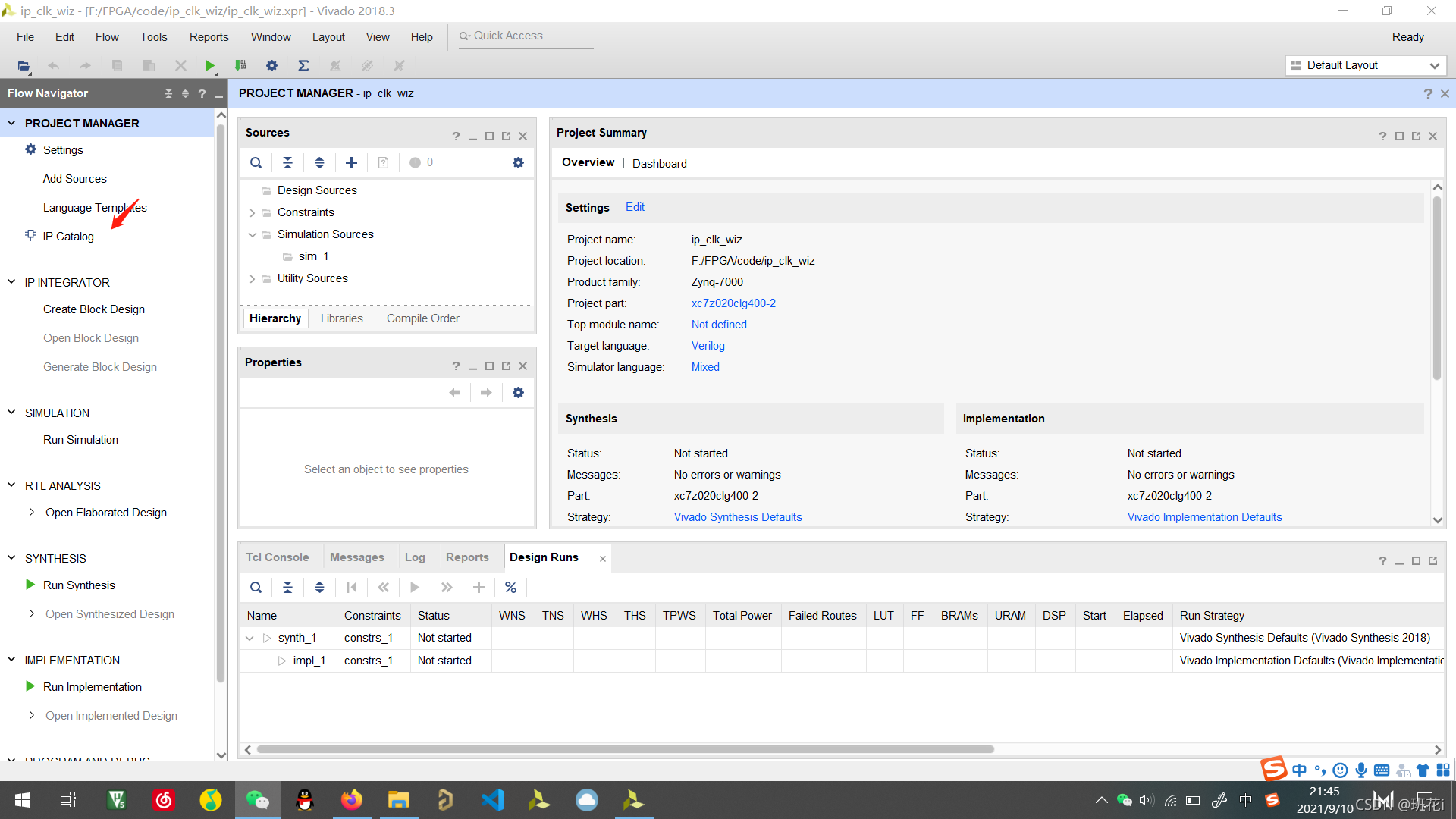Switch to the Compile Order tab
1456x819 pixels.
pos(423,318)
